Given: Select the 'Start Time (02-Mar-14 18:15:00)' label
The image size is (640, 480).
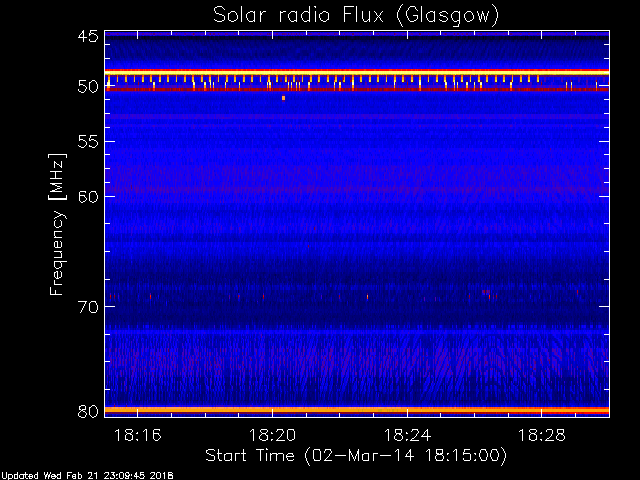Looking at the screenshot, I should (356, 456).
